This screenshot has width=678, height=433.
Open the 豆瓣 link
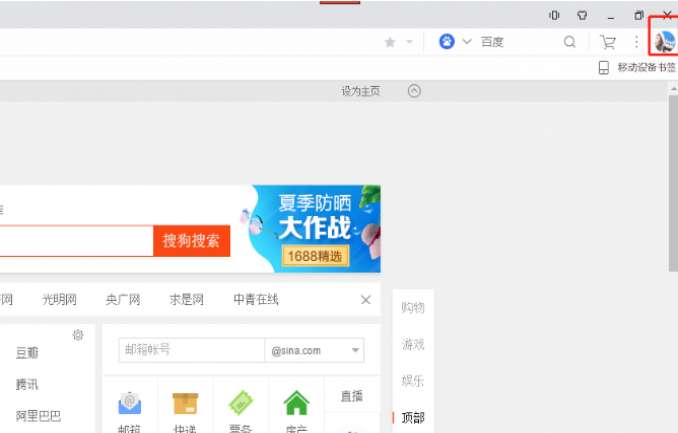tap(27, 353)
